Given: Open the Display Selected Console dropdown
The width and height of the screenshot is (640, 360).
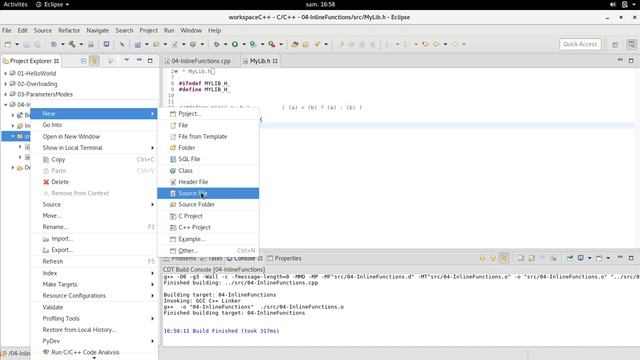Looking at the screenshot, I should tap(589, 258).
